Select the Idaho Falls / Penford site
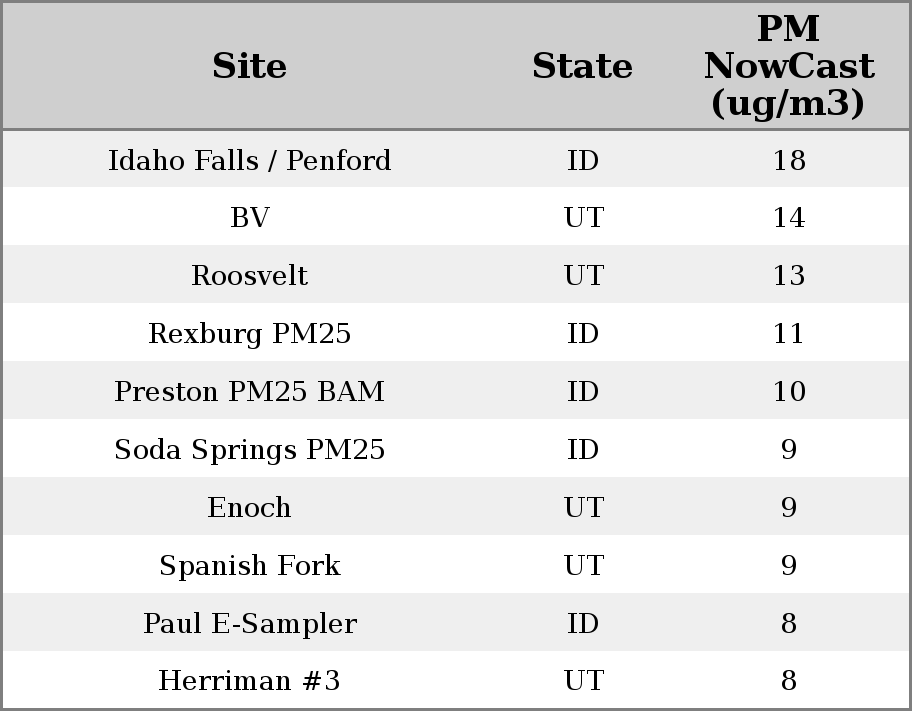This screenshot has width=912, height=711. [x=249, y=160]
